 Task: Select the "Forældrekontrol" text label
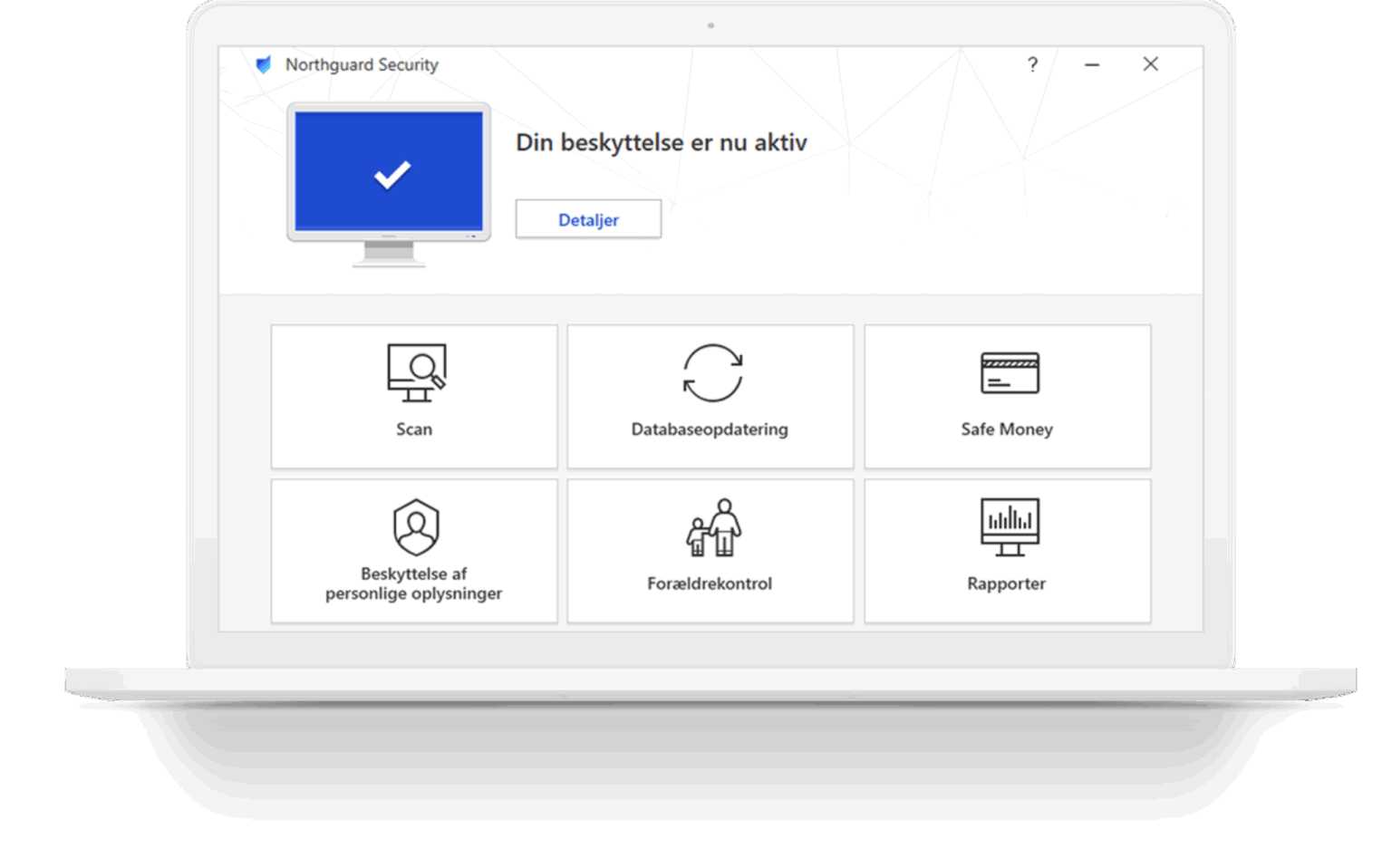[710, 583]
